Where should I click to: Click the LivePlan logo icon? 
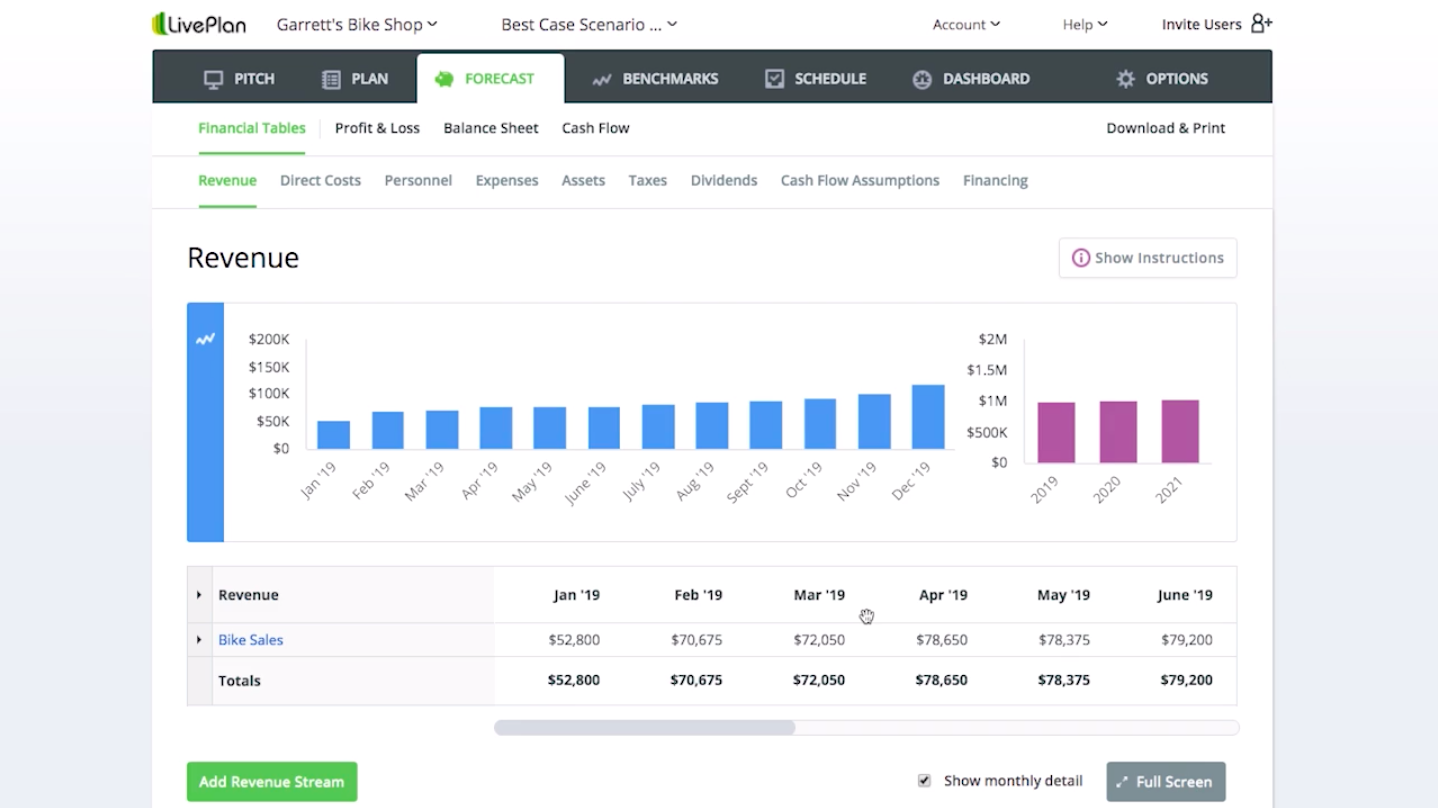(x=159, y=24)
